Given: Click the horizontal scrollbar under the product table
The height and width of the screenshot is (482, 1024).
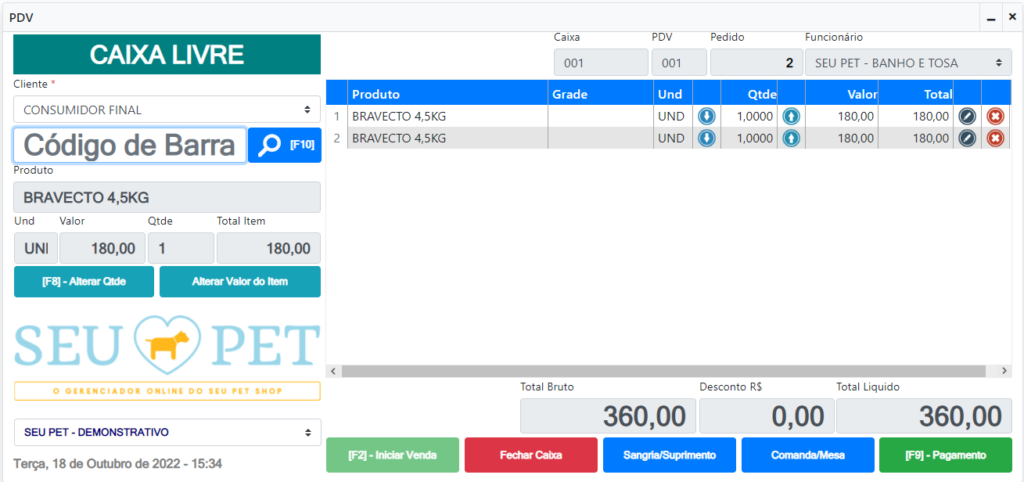Looking at the screenshot, I should tap(668, 371).
